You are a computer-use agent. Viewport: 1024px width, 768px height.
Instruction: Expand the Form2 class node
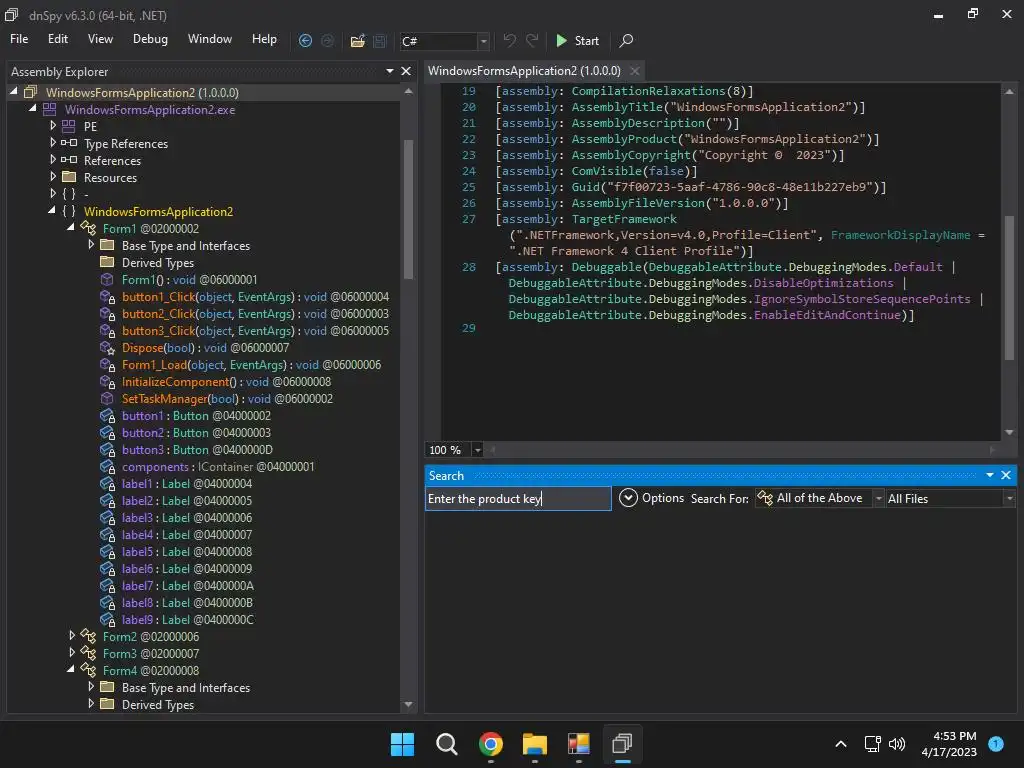(x=71, y=636)
